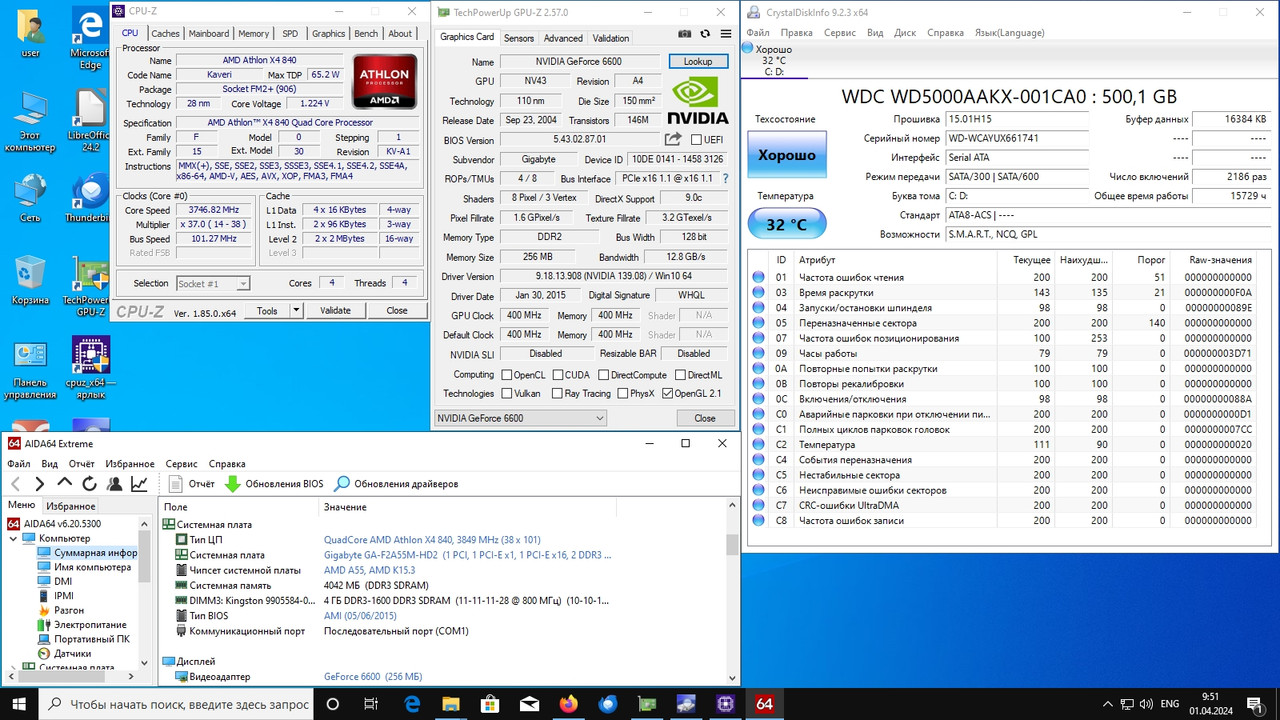Open LibreOffice 24.2 desktop icon
The height and width of the screenshot is (720, 1280).
[90, 120]
